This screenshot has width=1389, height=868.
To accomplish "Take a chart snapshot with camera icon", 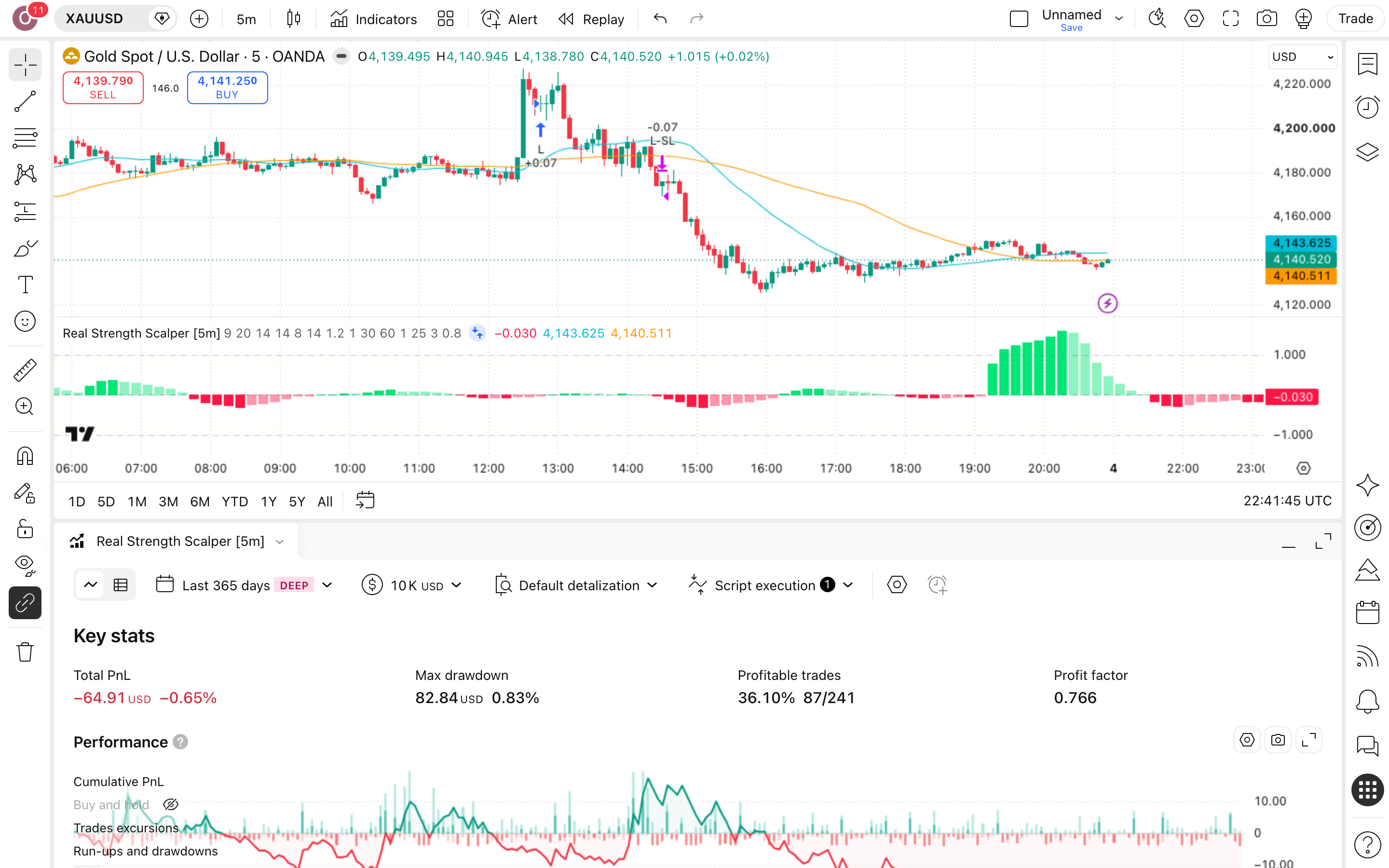I will pyautogui.click(x=1267, y=19).
